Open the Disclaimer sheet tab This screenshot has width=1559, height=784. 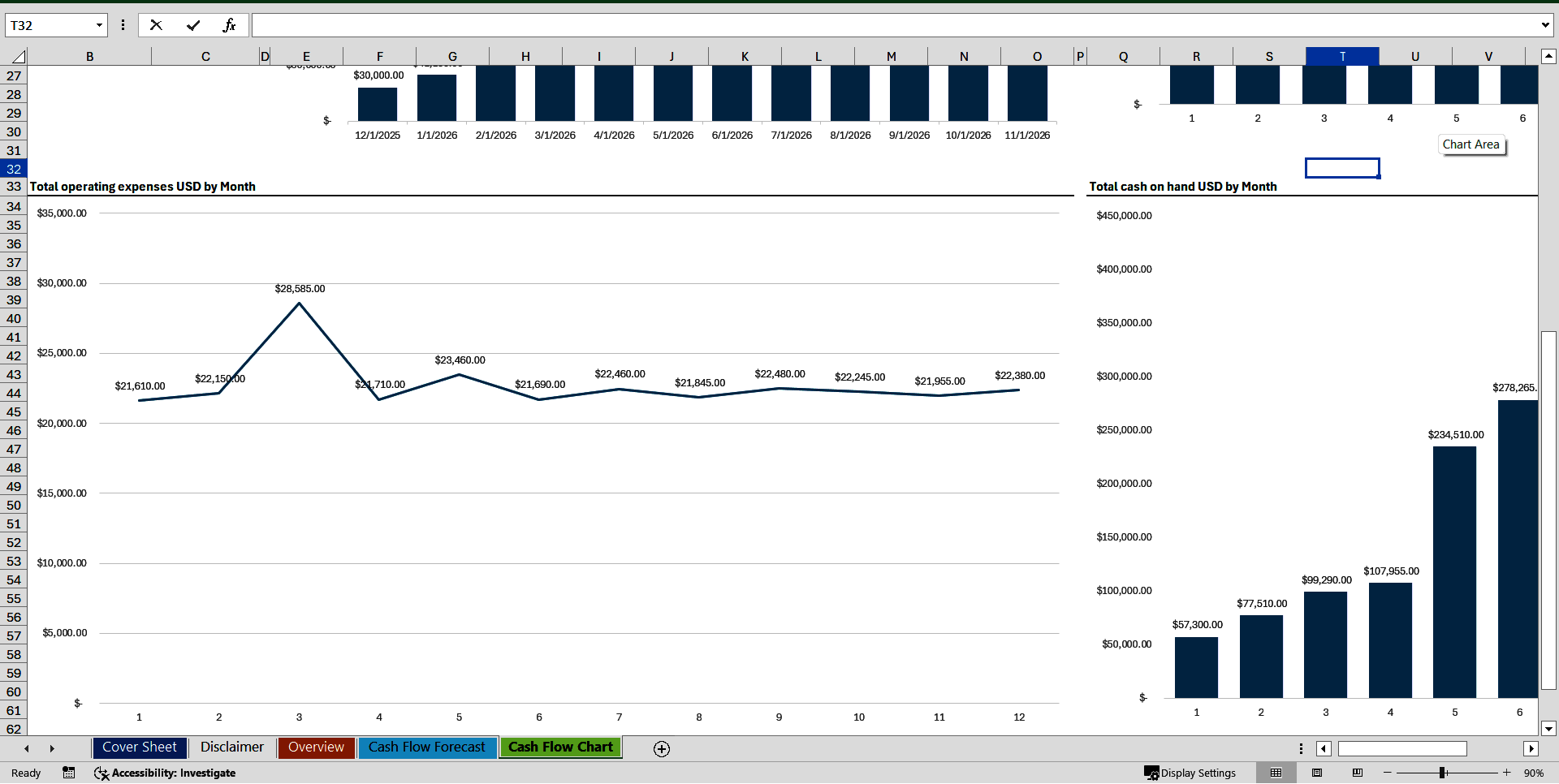coord(231,747)
